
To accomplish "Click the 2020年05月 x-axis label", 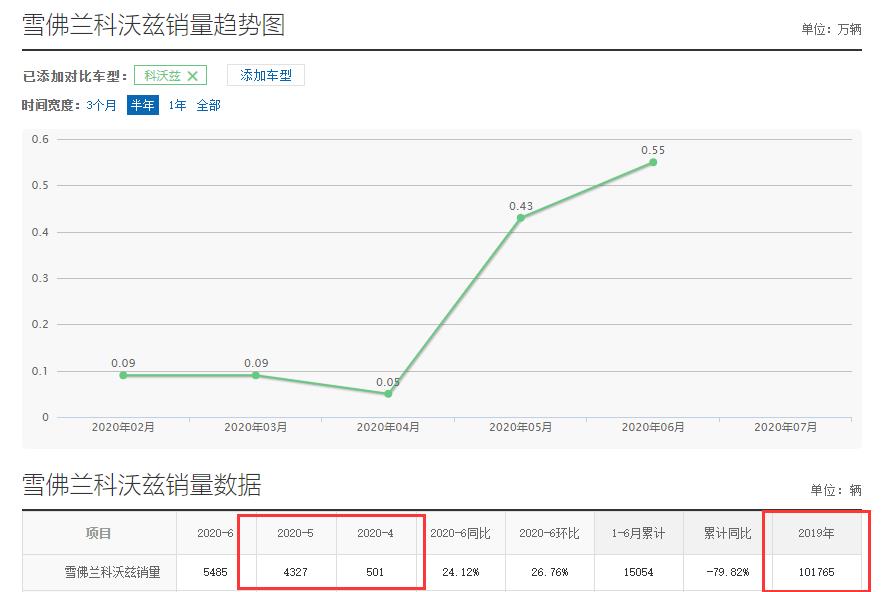I will pos(520,427).
